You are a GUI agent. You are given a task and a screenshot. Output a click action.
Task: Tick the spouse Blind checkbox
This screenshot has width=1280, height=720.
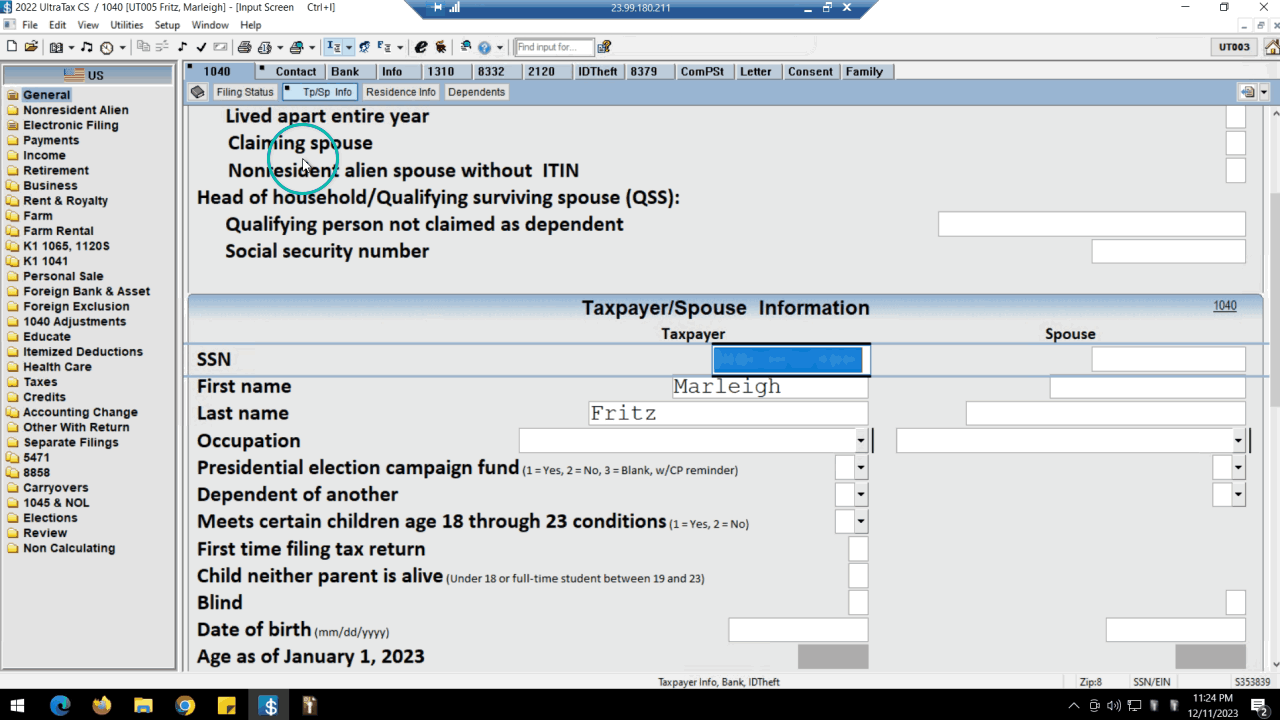click(x=1236, y=603)
